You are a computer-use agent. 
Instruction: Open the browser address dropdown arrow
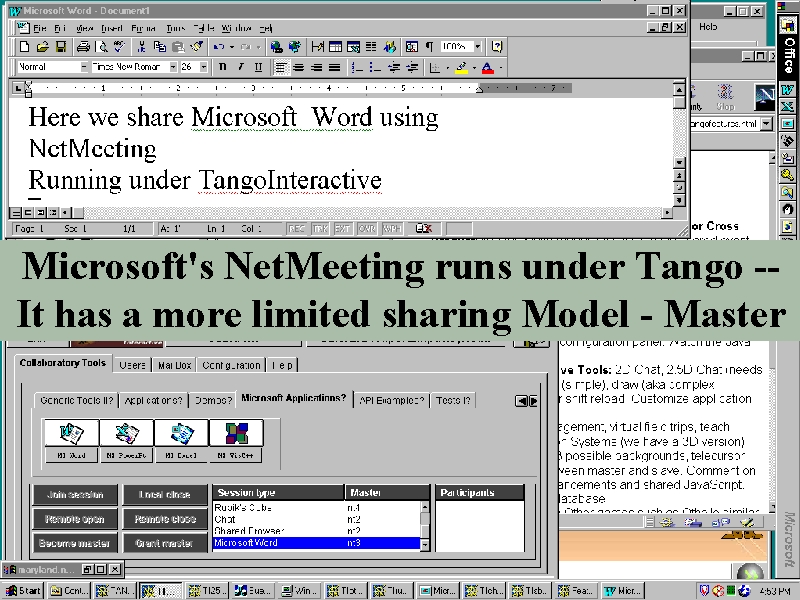coord(766,123)
